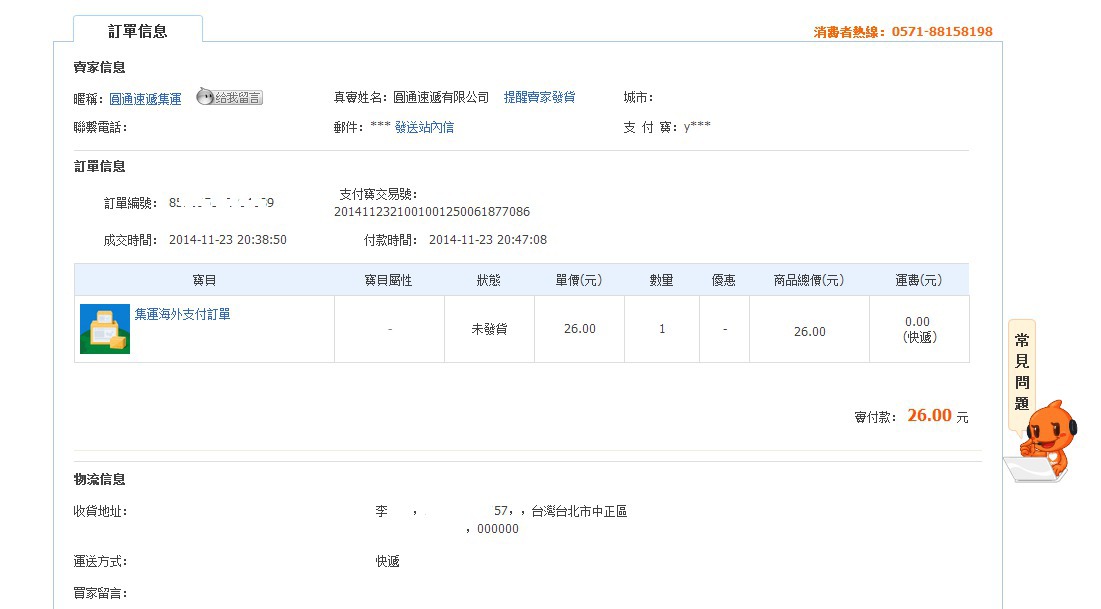Click the 快遞 value beside 運送方式

coord(388,561)
